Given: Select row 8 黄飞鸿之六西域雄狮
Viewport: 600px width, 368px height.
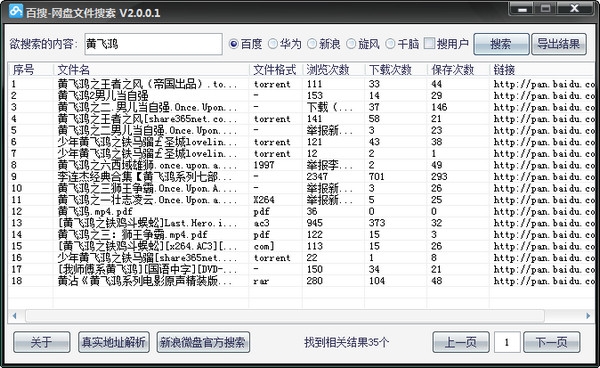Looking at the screenshot, I should (302, 165).
